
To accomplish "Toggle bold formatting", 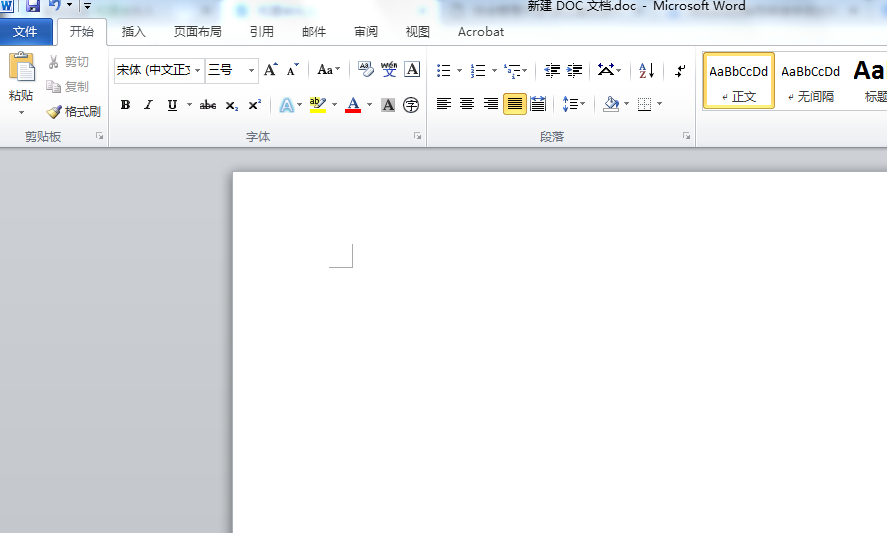I will [x=126, y=105].
